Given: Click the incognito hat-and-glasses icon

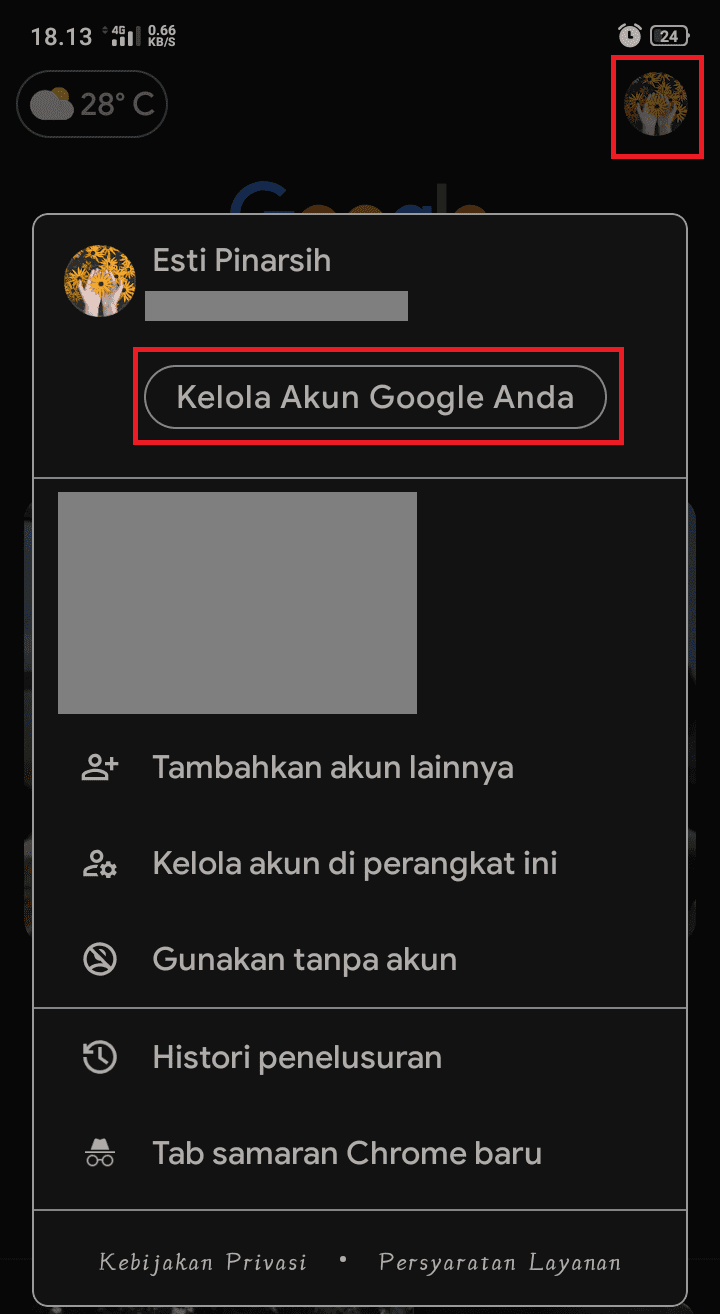Looking at the screenshot, I should (x=99, y=1153).
